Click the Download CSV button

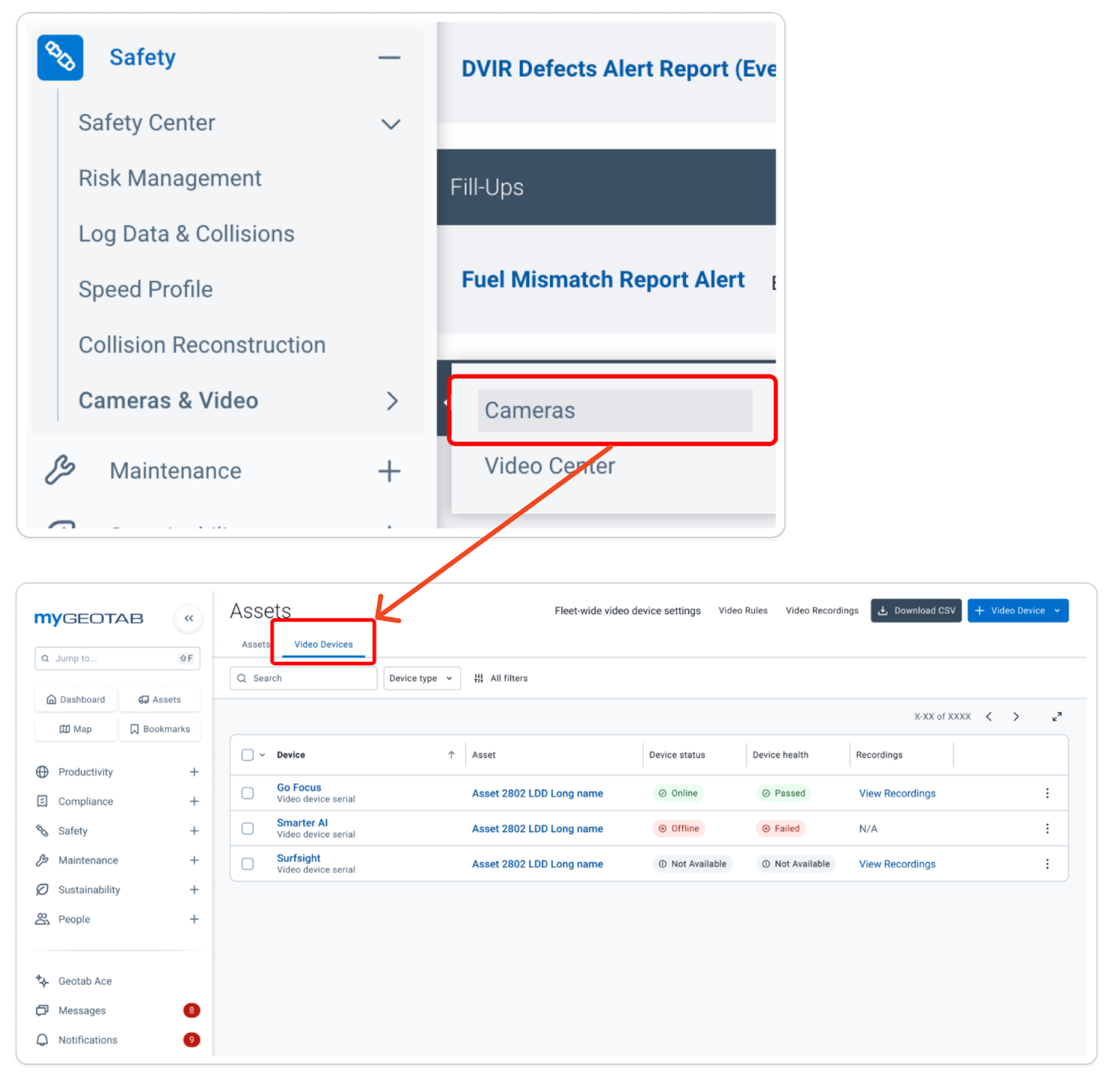pyautogui.click(x=916, y=610)
